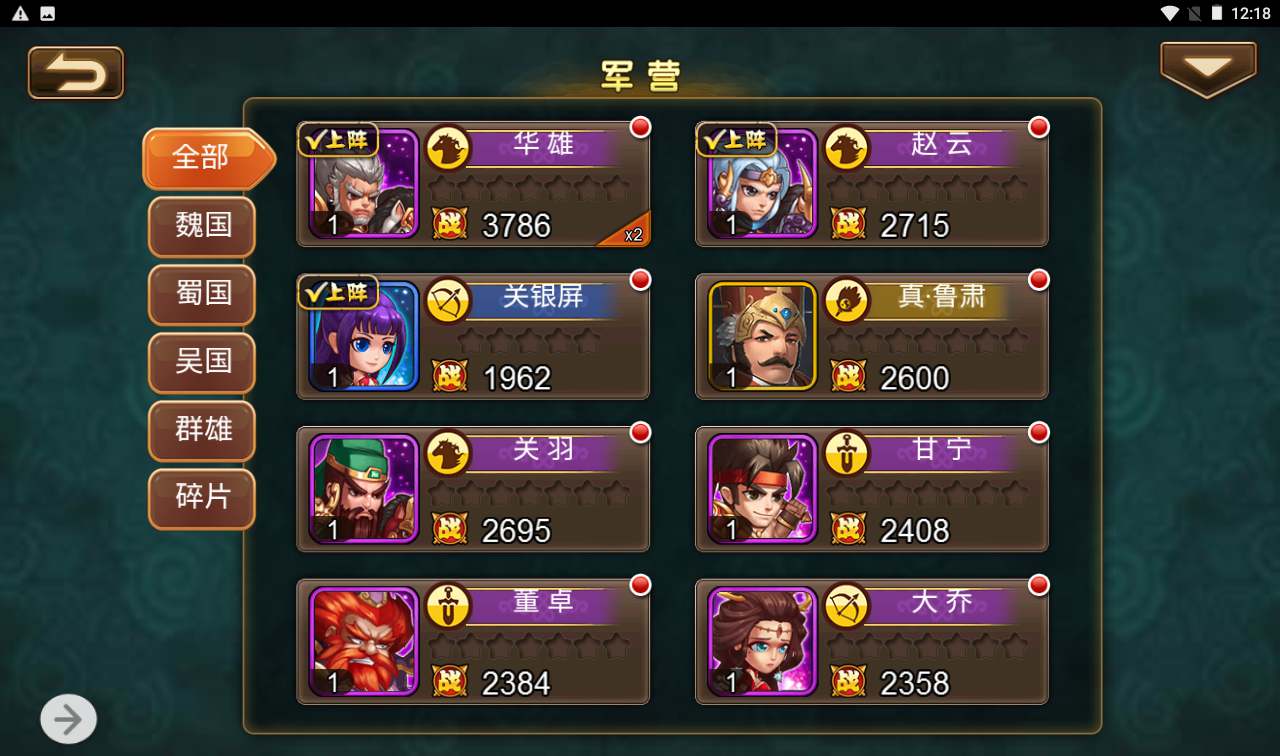This screenshot has width=1280, height=756.
Task: Select the 全部 tab
Action: pyautogui.click(x=208, y=158)
